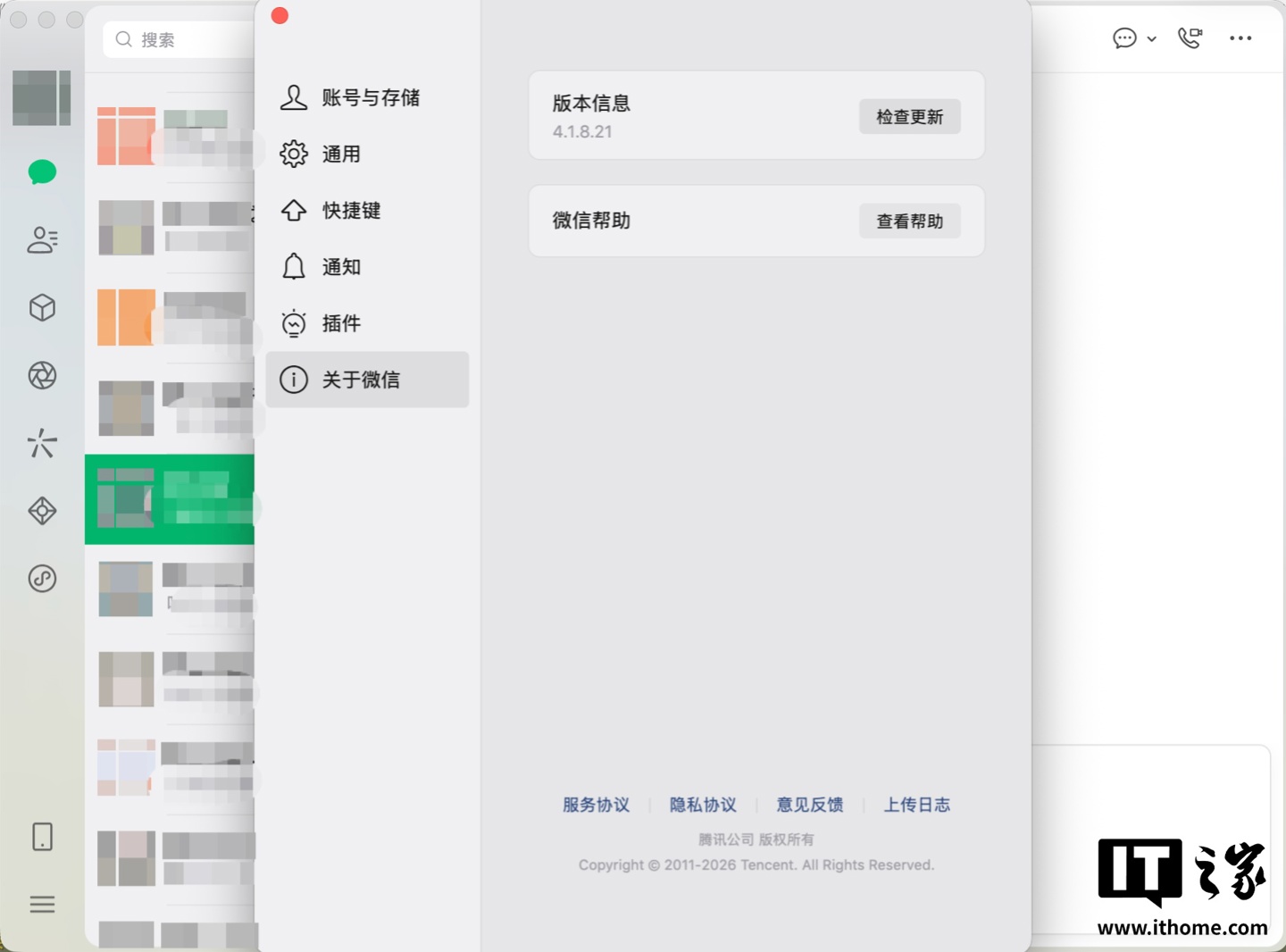Open the 意见反馈 link
1286x952 pixels.
point(810,805)
